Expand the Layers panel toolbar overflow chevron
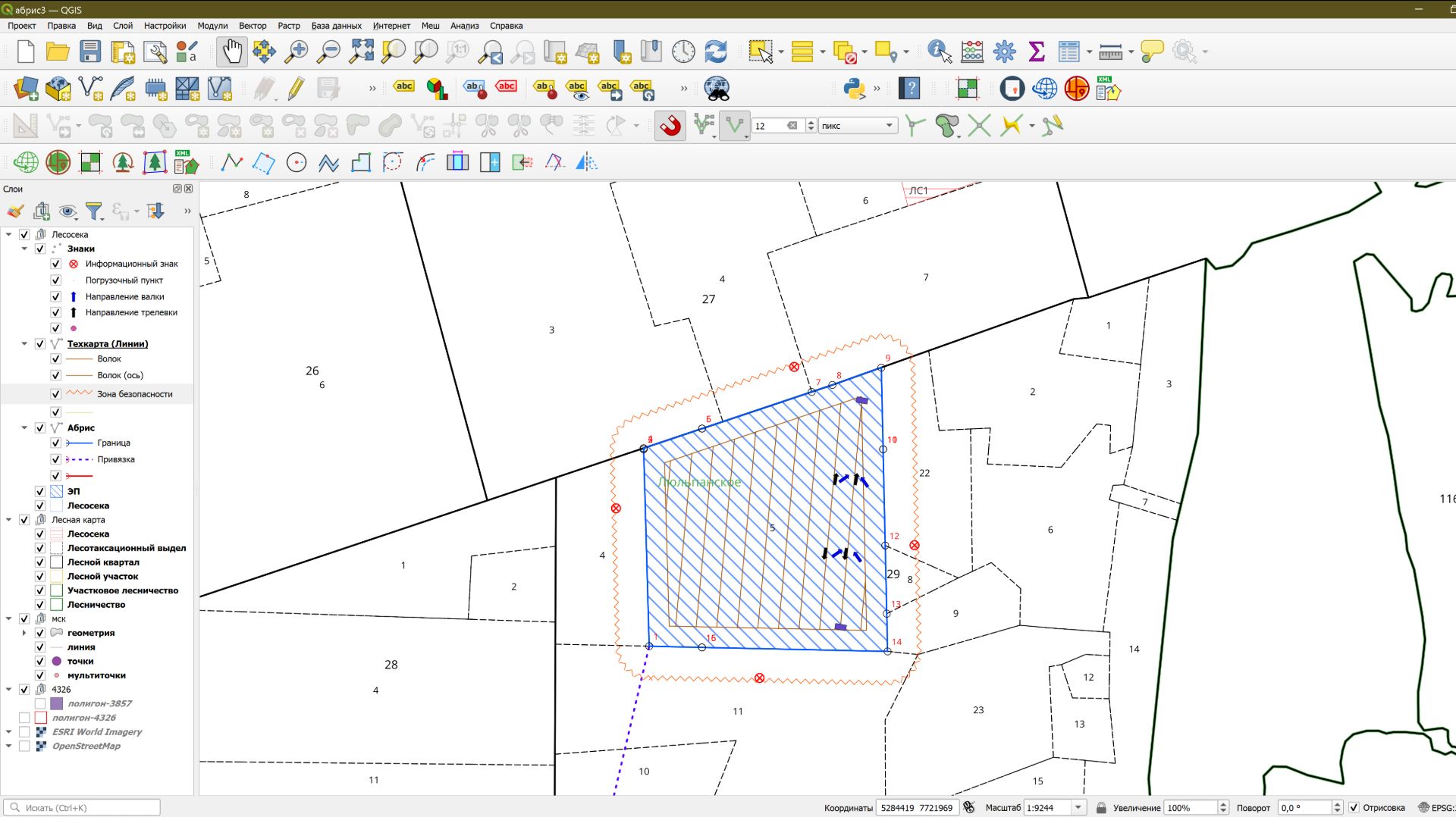The image size is (1456, 817). point(187,211)
